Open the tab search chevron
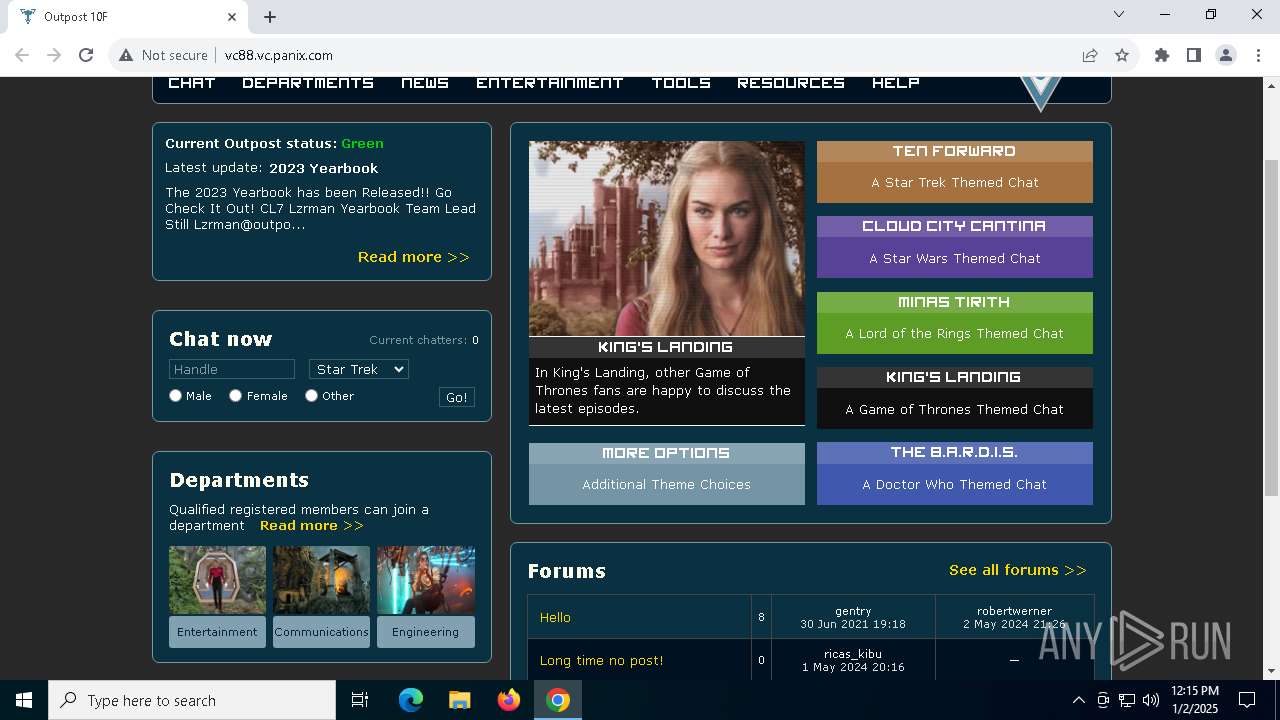The image size is (1280, 720). [x=1119, y=14]
